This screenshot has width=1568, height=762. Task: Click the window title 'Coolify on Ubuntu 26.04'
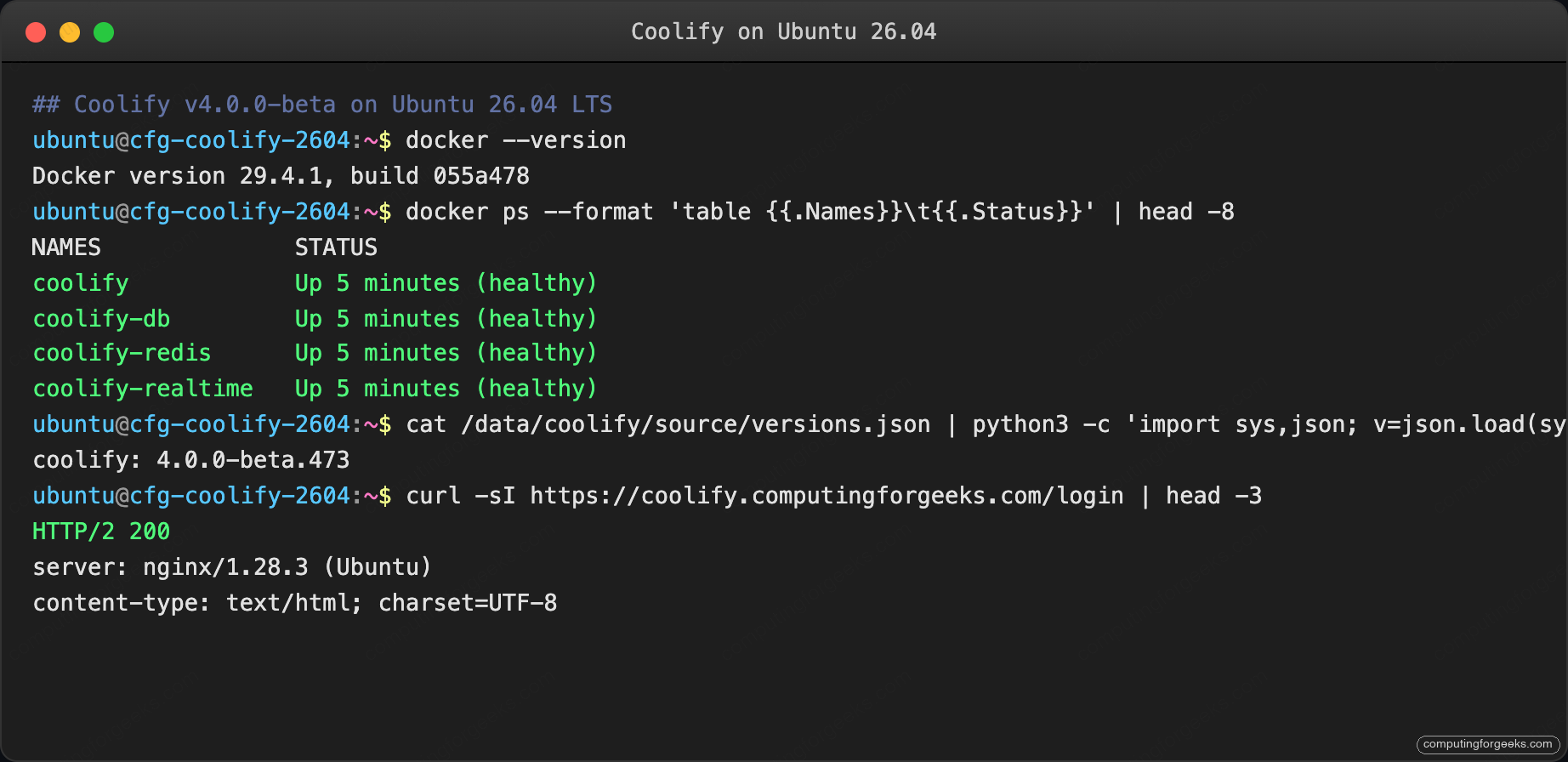pyautogui.click(x=783, y=31)
